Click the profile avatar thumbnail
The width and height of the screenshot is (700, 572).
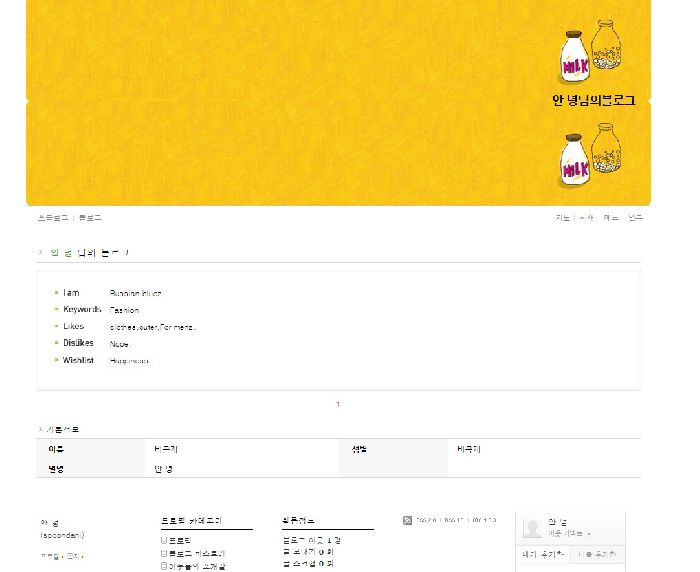(x=532, y=528)
